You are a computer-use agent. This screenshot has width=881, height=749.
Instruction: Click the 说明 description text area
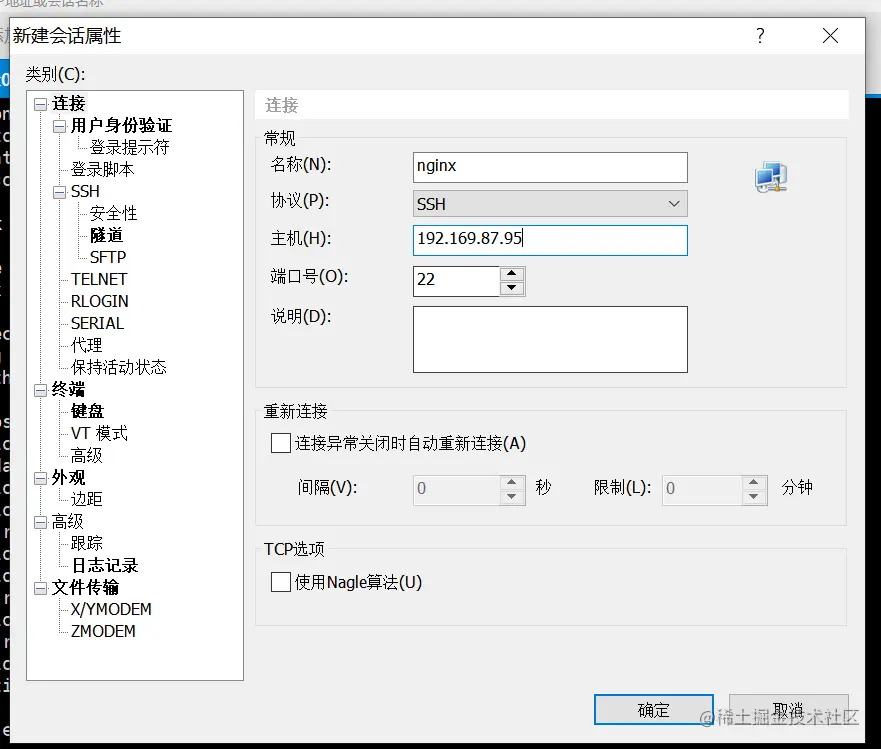(x=550, y=339)
